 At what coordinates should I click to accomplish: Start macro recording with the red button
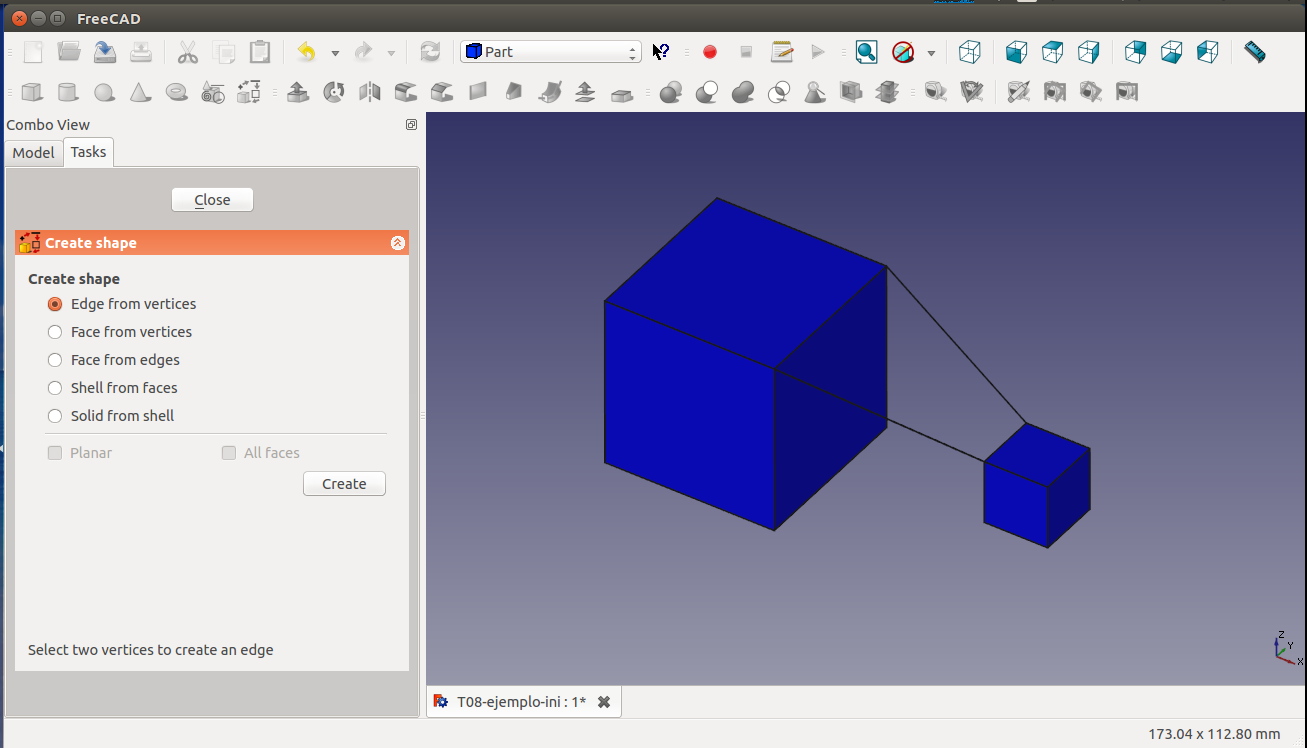(710, 52)
